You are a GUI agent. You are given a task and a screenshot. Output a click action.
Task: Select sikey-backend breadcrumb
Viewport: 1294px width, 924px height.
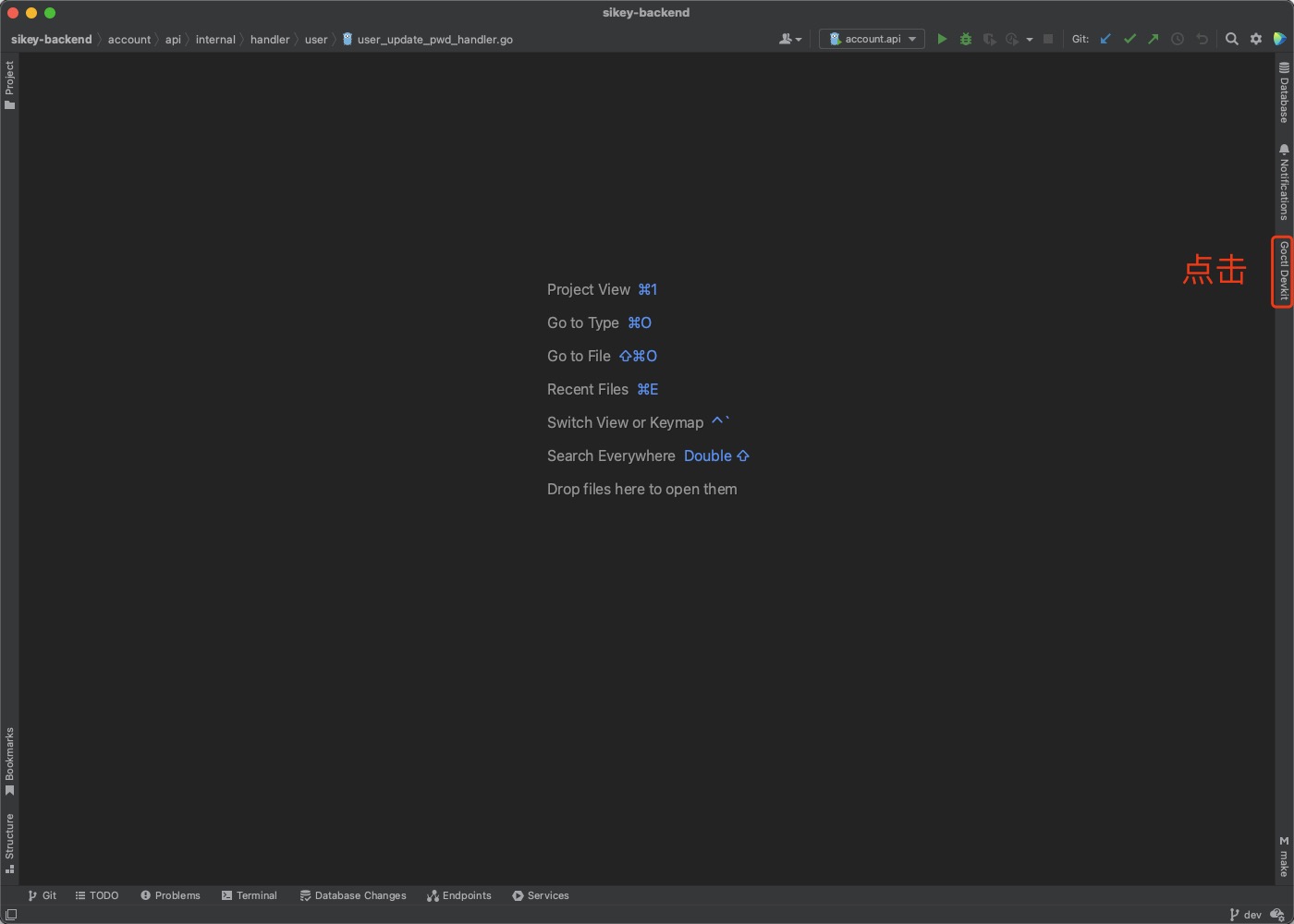[52, 39]
